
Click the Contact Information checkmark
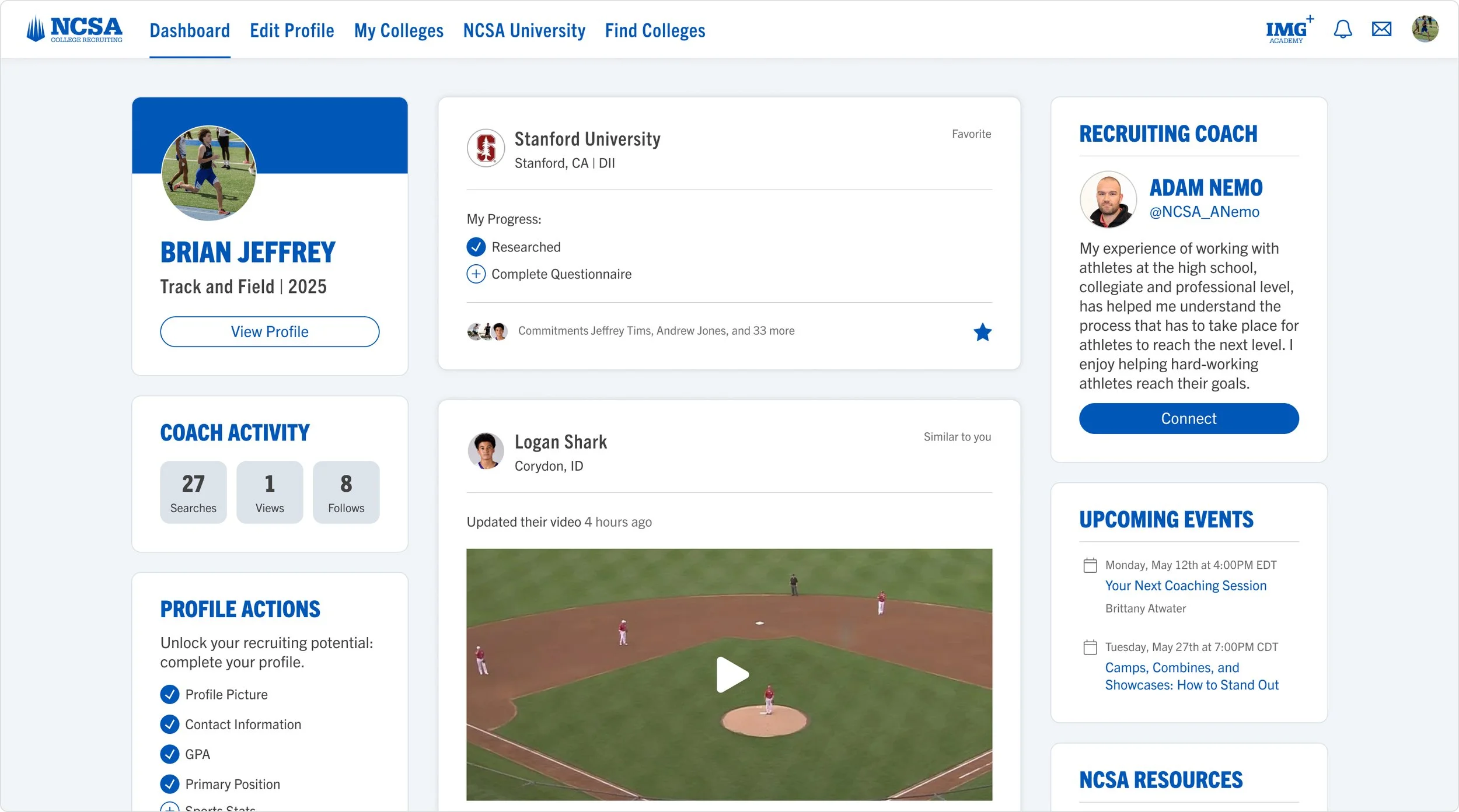coord(170,724)
